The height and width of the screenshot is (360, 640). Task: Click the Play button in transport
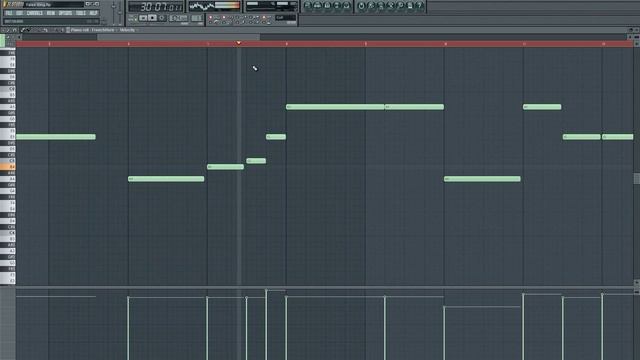143,18
